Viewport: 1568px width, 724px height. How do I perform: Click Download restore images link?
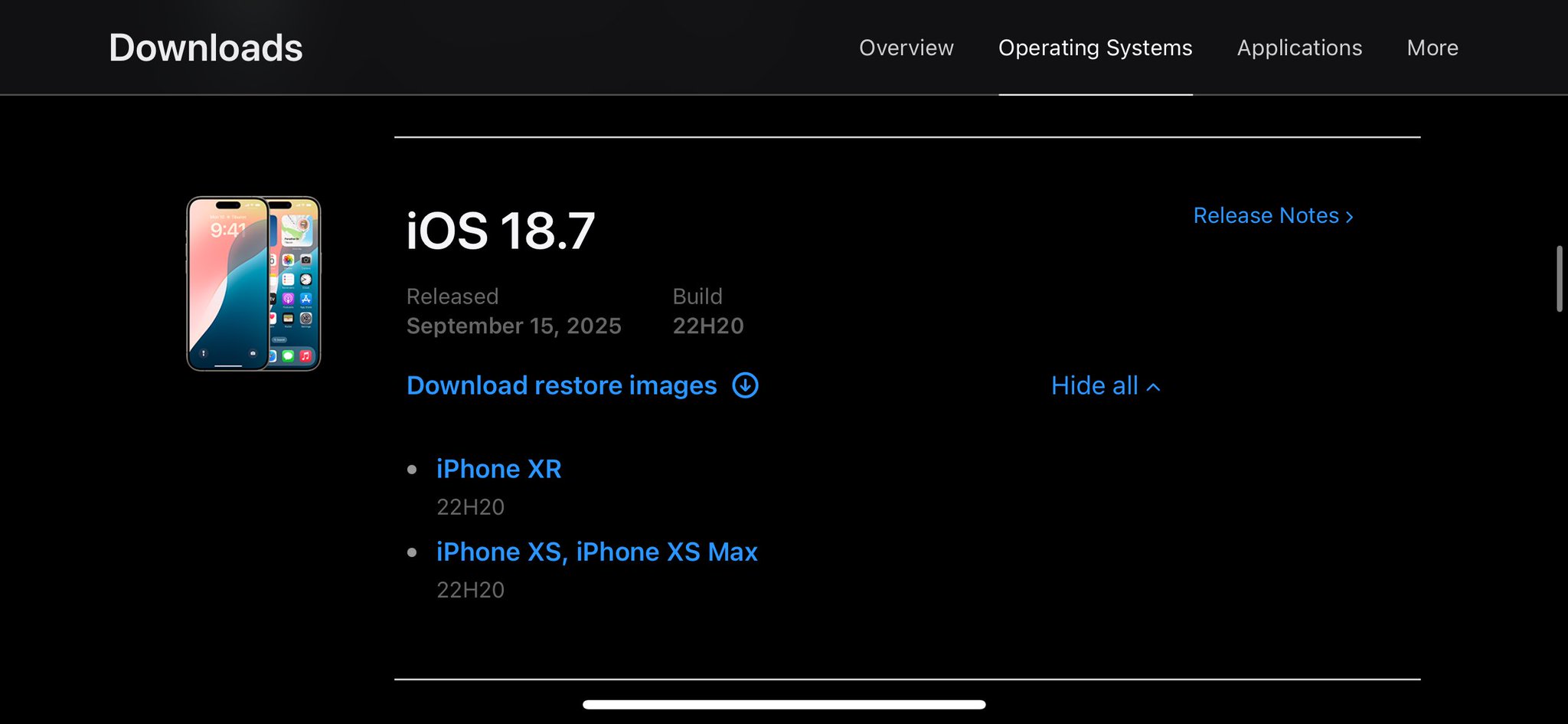(x=561, y=385)
